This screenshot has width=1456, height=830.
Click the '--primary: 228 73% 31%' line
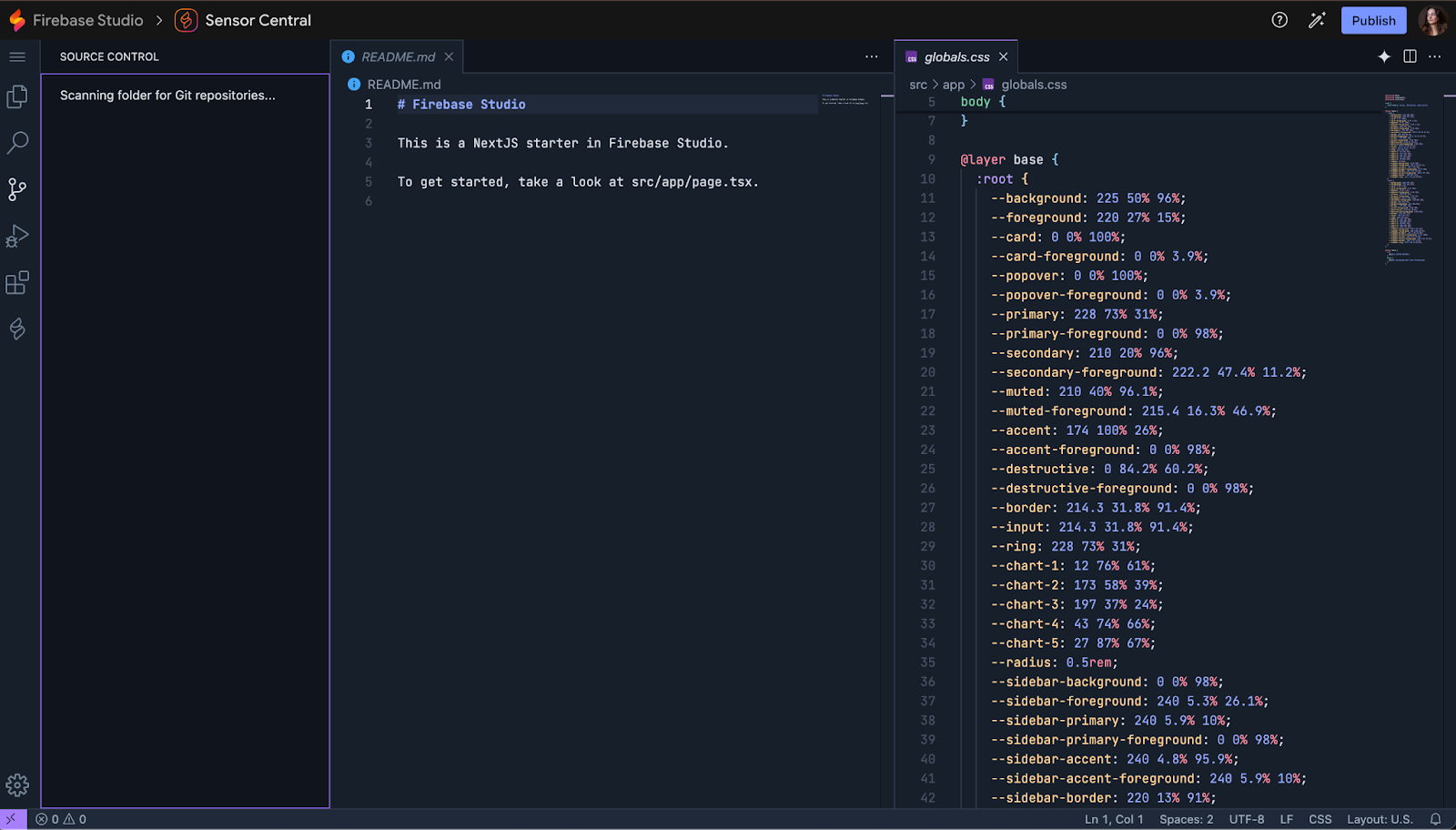1077,314
